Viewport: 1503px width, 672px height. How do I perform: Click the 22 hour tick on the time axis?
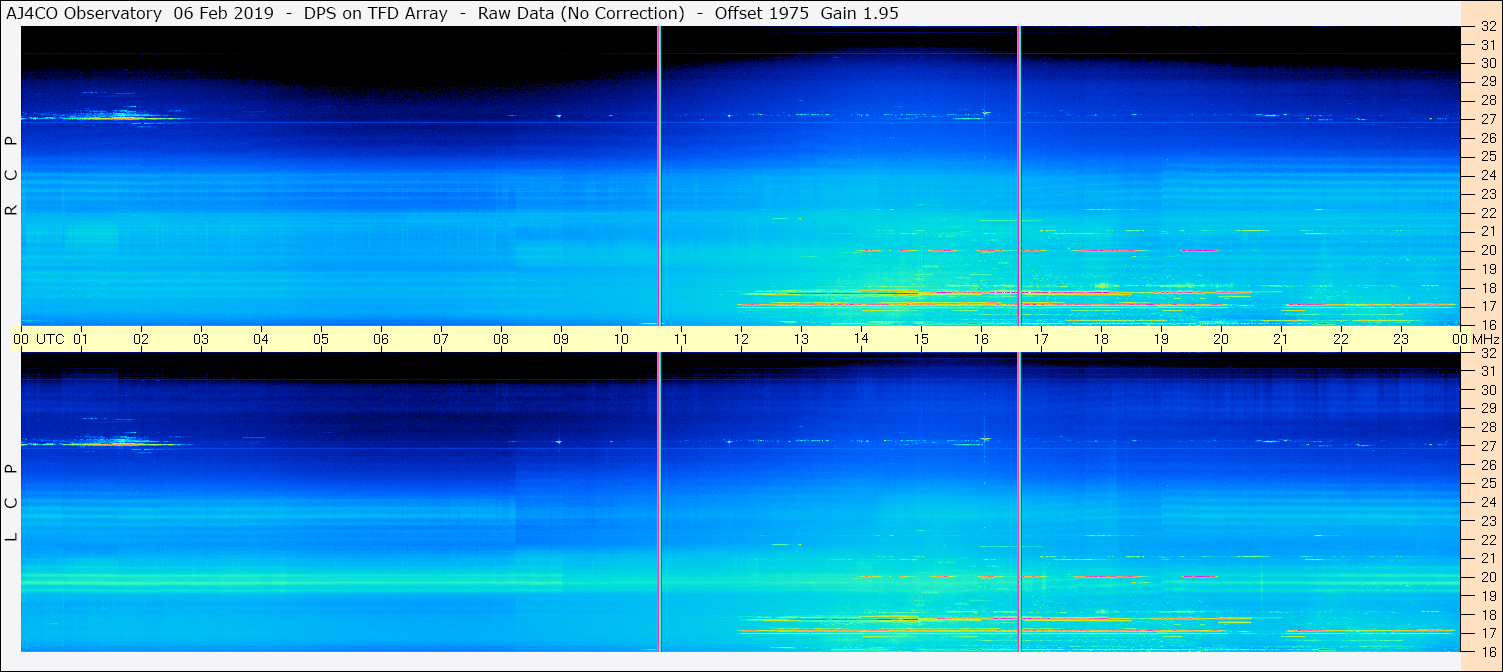coord(1341,339)
